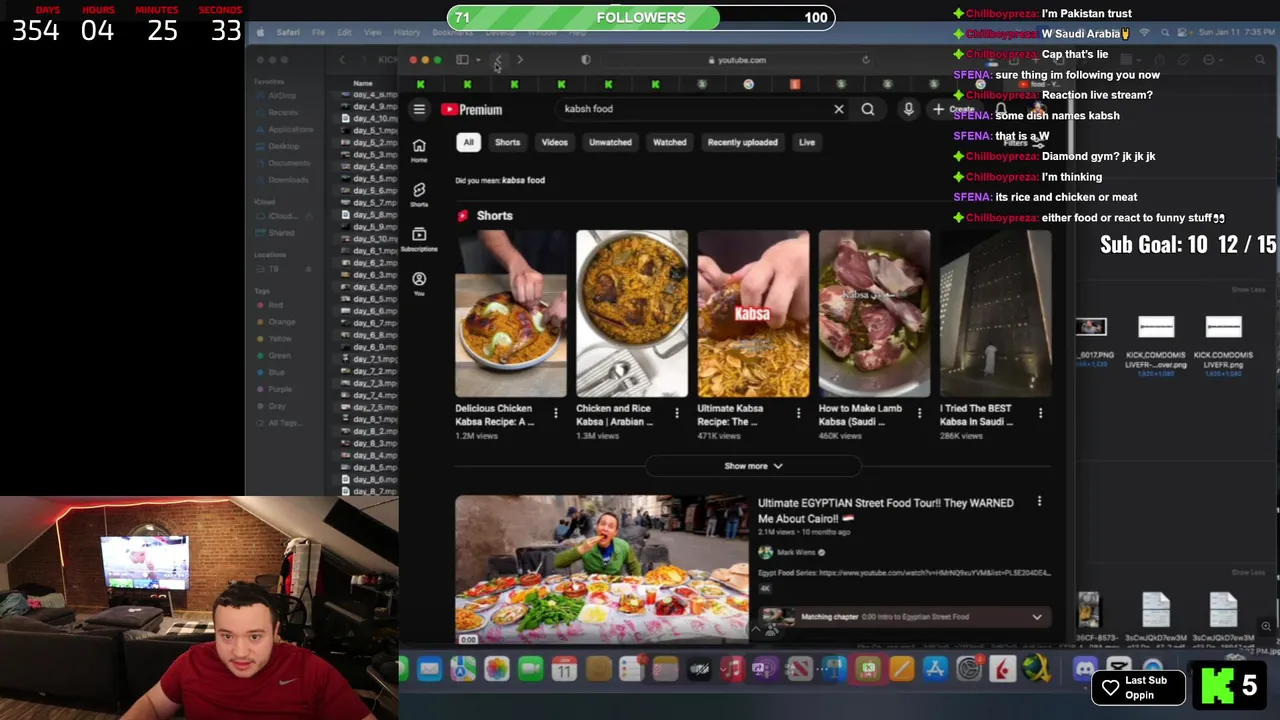This screenshot has width=1280, height=720.
Task: Select Applications in Finder sidebar
Action: [x=284, y=129]
